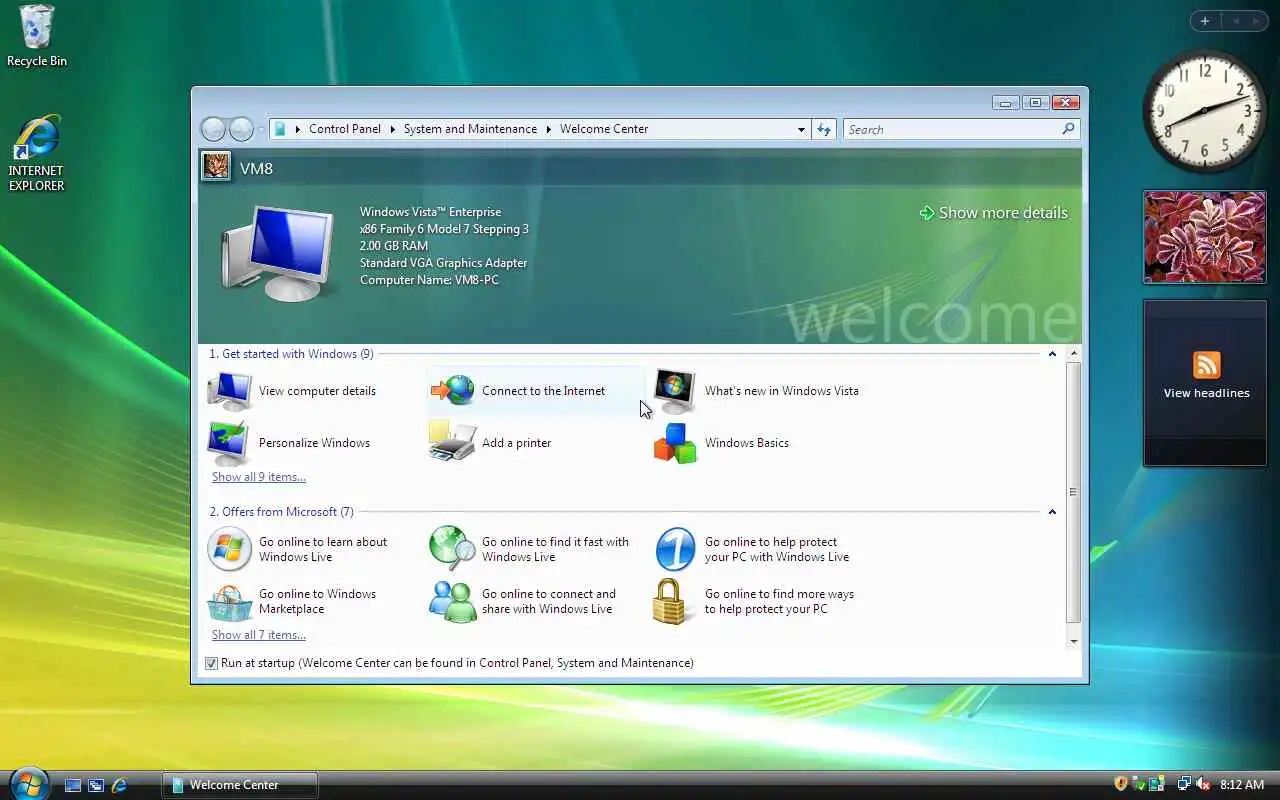Expand the arrow after System and Maintenance
Image resolution: width=1280 pixels, height=800 pixels.
548,129
